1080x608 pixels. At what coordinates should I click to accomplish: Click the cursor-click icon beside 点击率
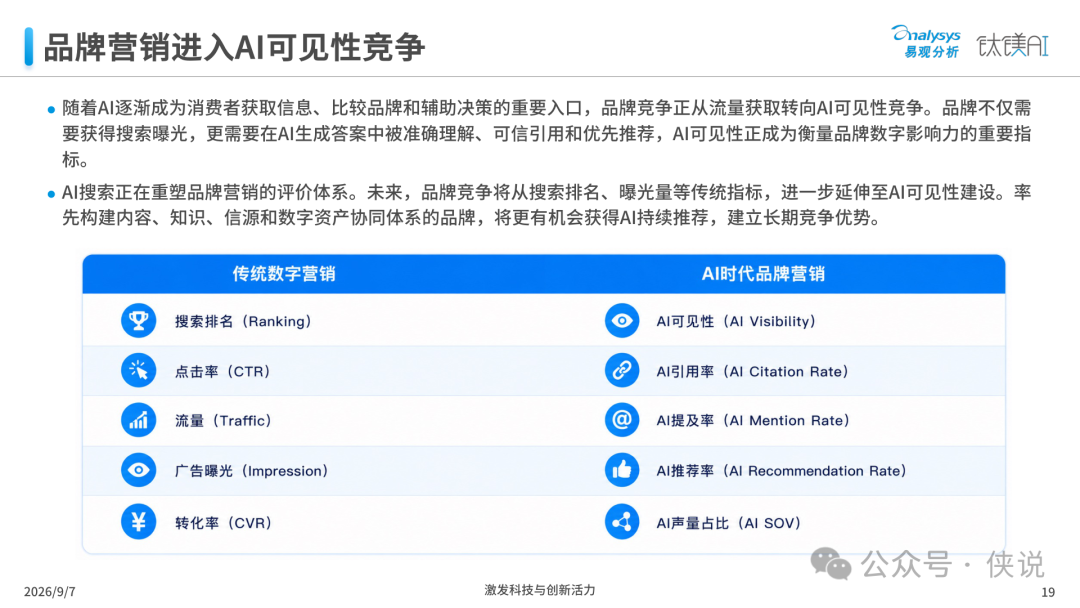(x=138, y=371)
